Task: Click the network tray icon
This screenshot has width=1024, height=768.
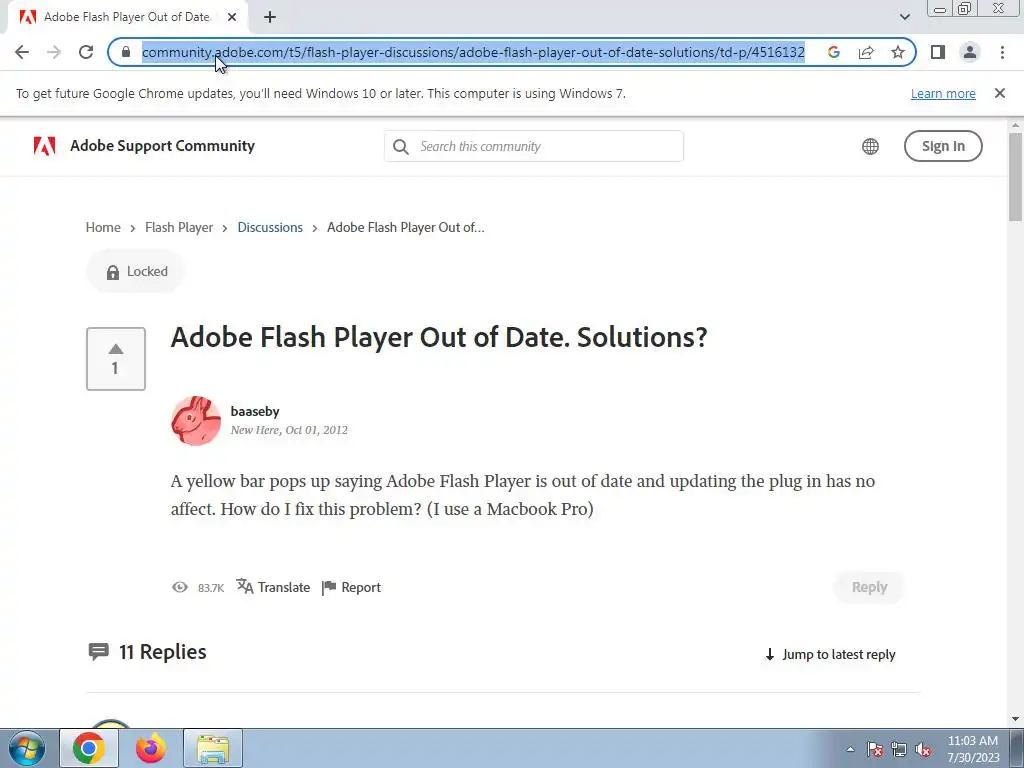Action: pyautogui.click(x=899, y=749)
